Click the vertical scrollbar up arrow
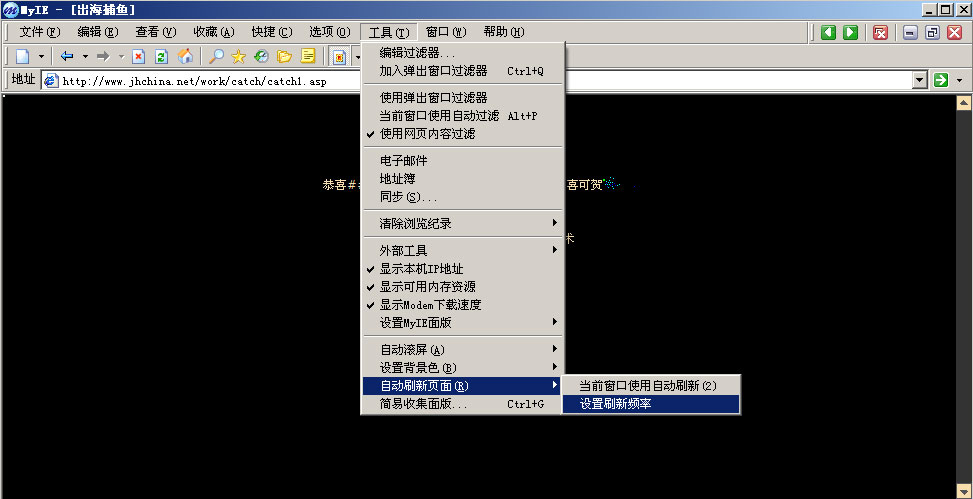This screenshot has width=973, height=499. coord(964,103)
